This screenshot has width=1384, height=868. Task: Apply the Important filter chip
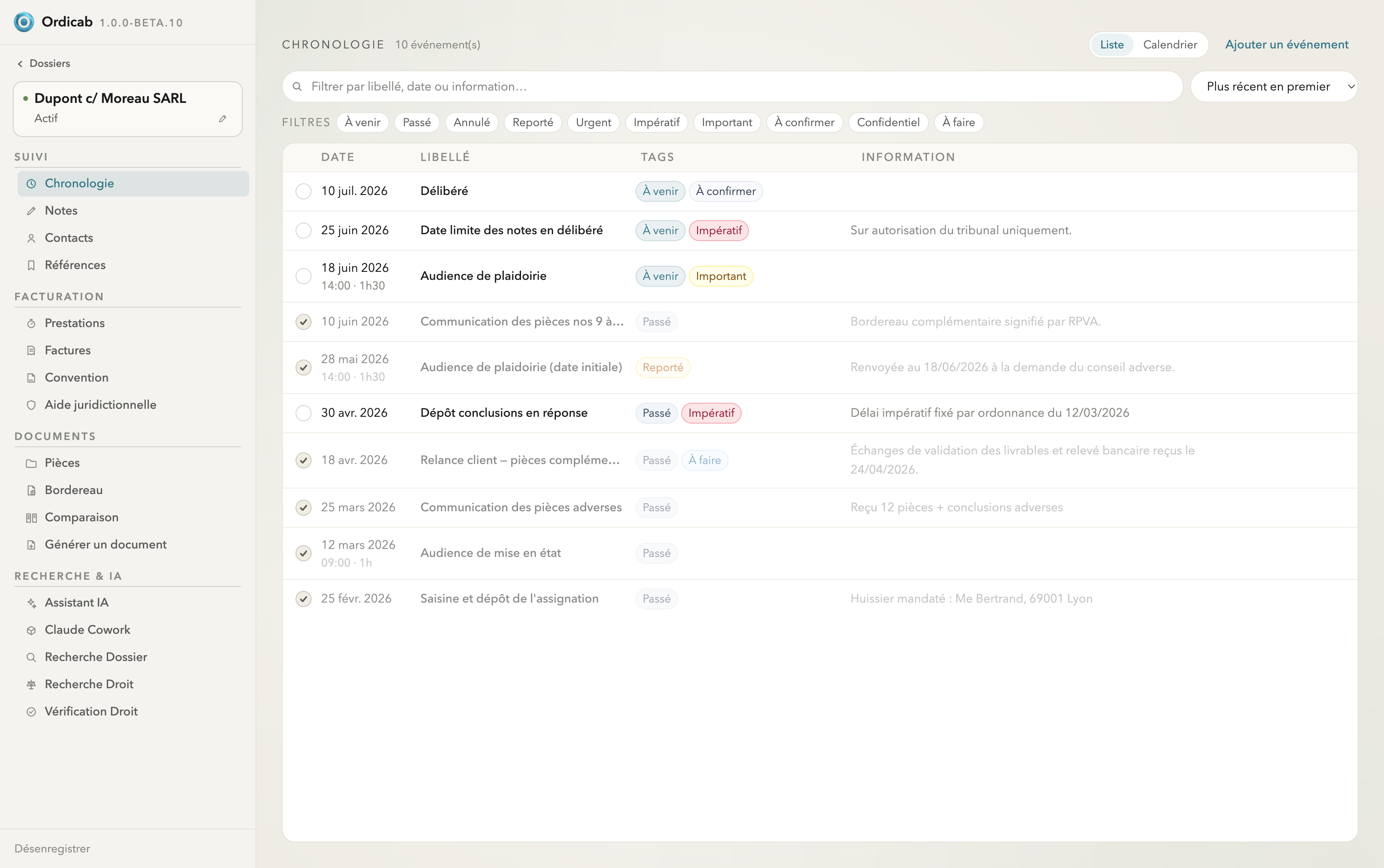[x=727, y=122]
